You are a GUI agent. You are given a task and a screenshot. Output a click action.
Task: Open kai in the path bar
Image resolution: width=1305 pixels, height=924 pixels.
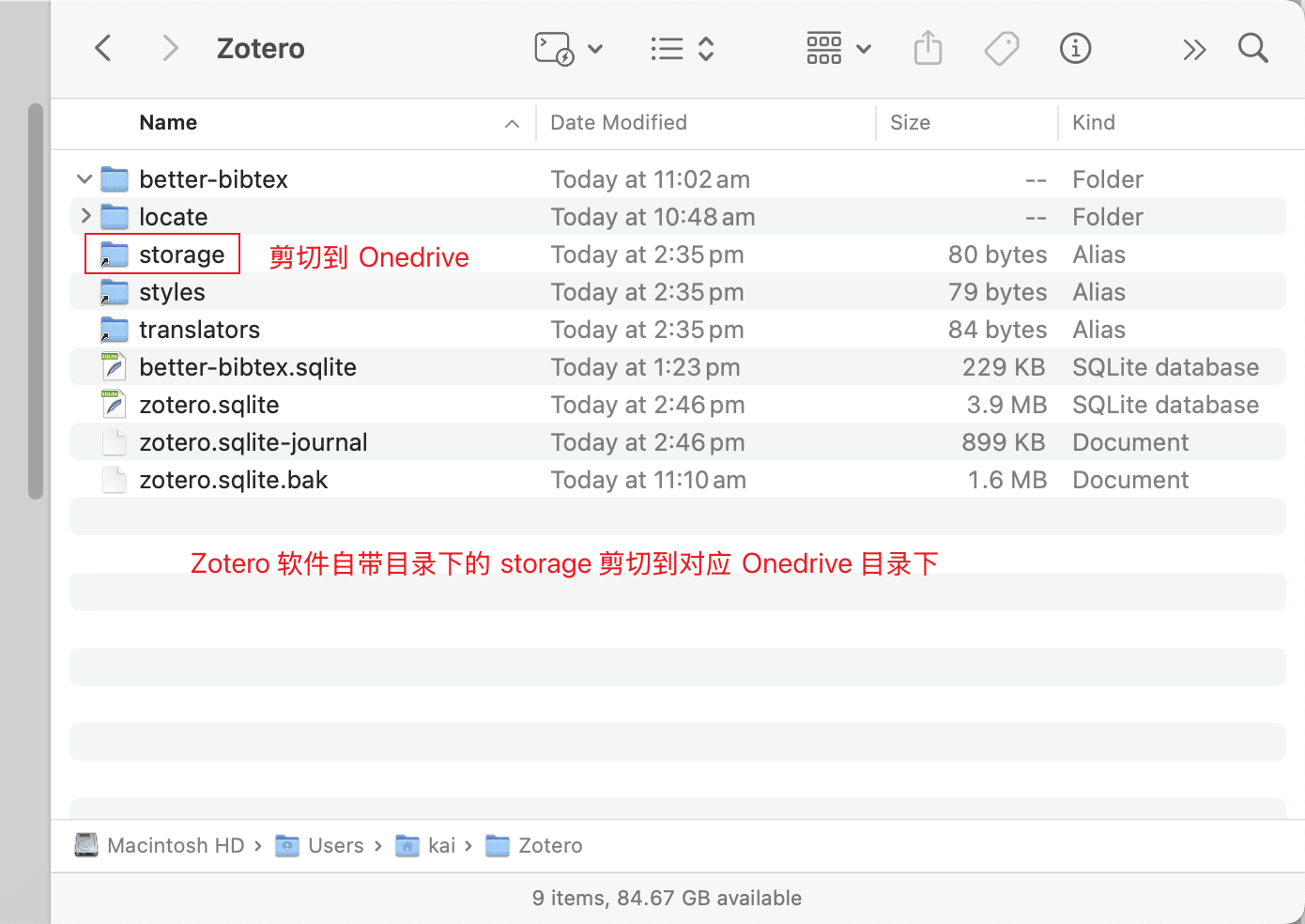coord(441,845)
